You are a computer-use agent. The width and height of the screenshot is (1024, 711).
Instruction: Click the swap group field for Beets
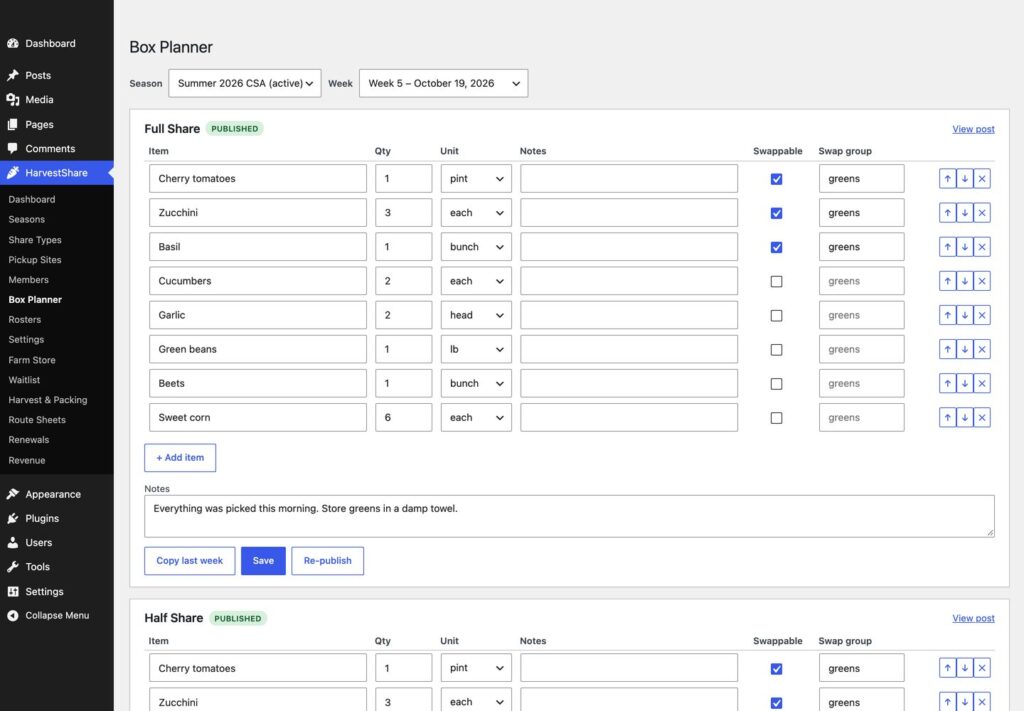point(861,383)
